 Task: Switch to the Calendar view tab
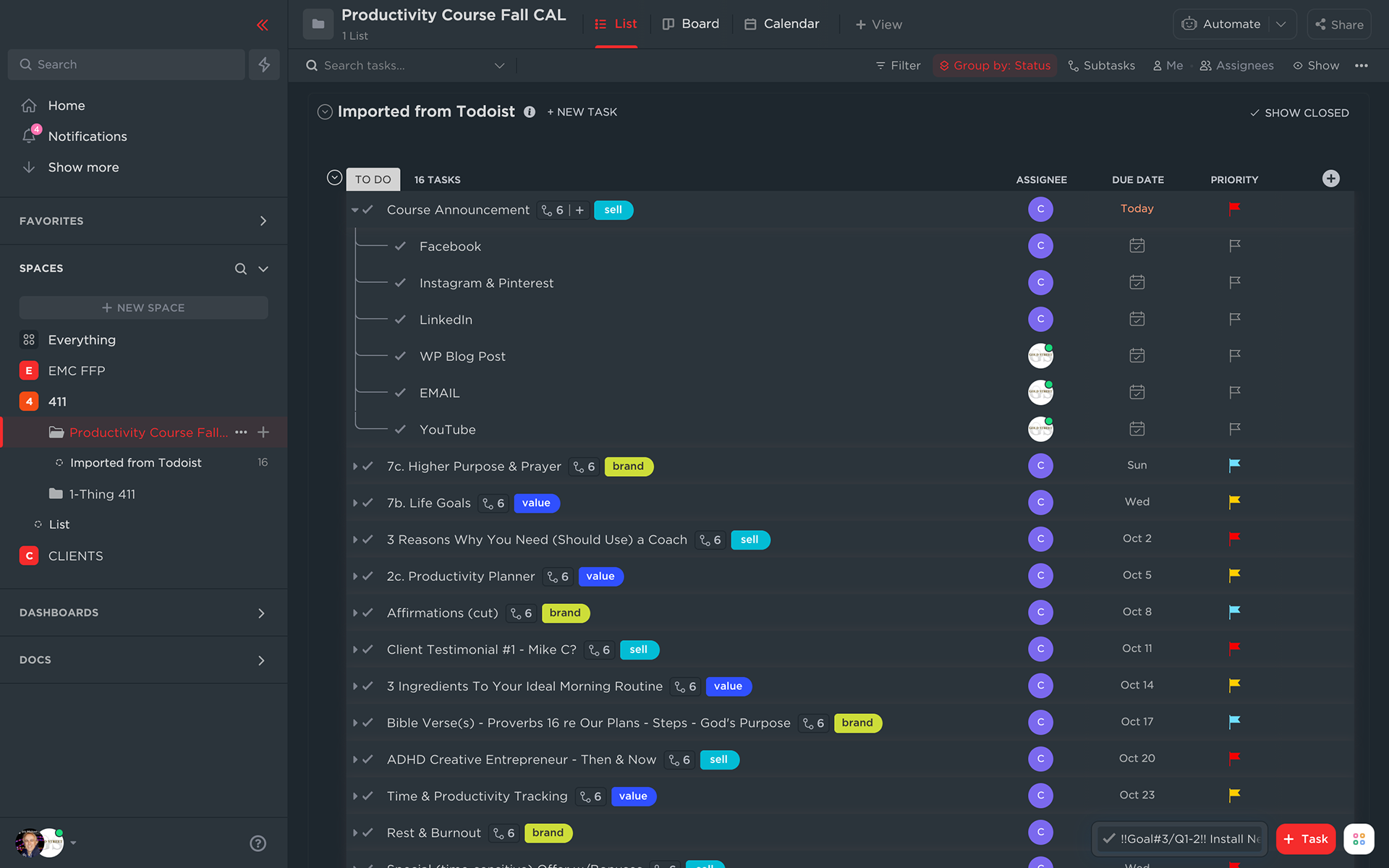(x=781, y=24)
